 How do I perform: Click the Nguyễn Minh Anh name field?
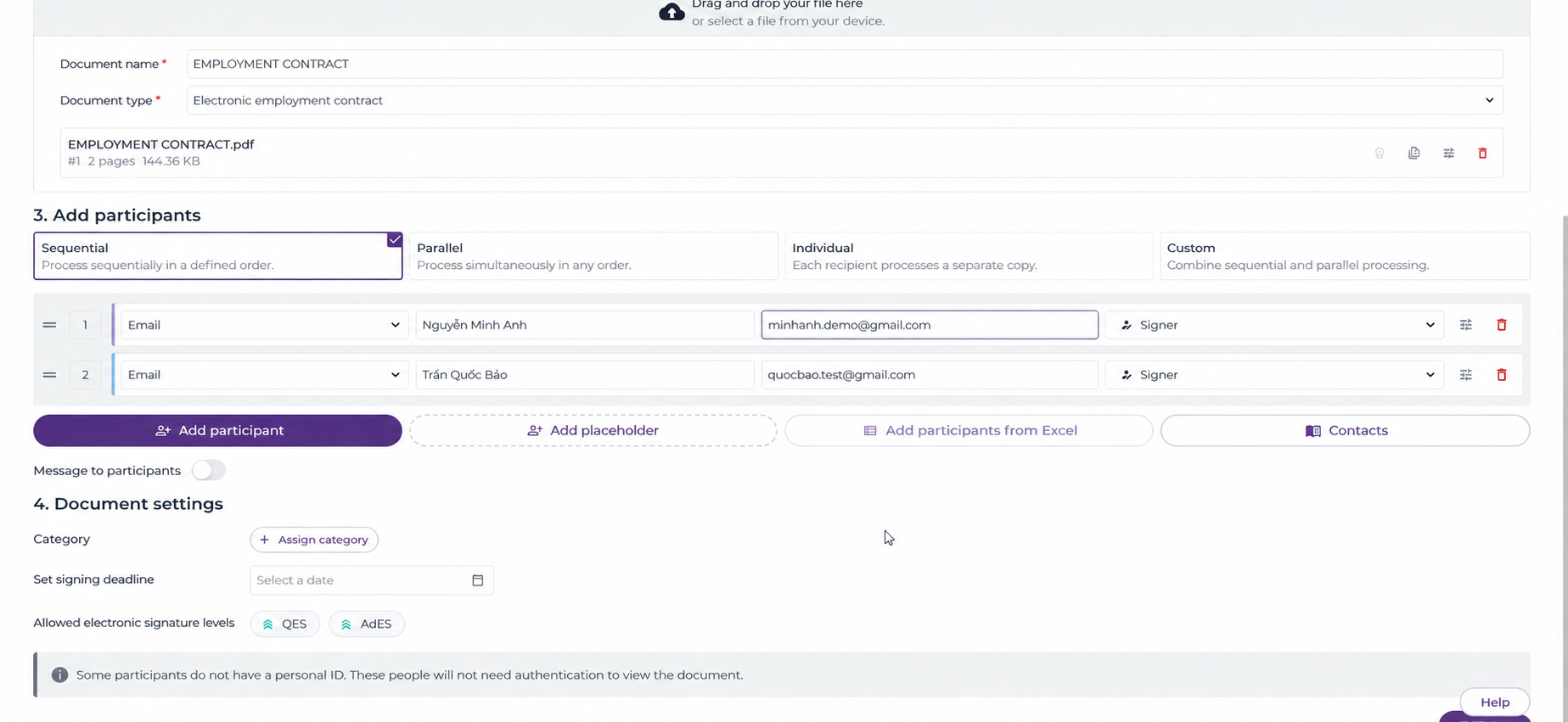(584, 325)
